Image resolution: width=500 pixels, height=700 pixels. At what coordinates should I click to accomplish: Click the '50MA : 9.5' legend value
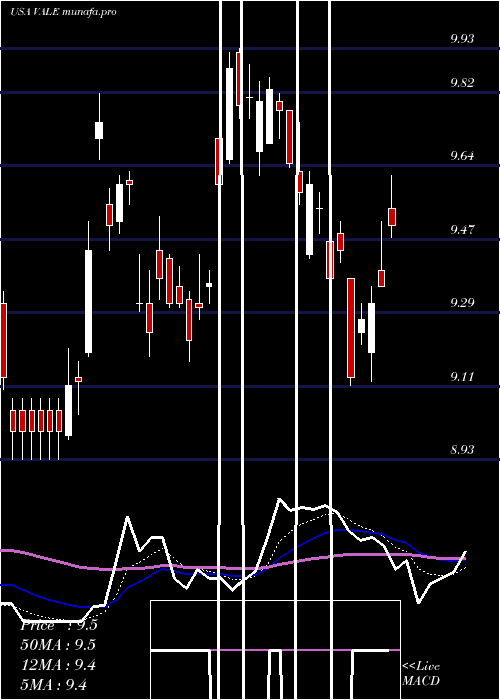pyautogui.click(x=58, y=645)
